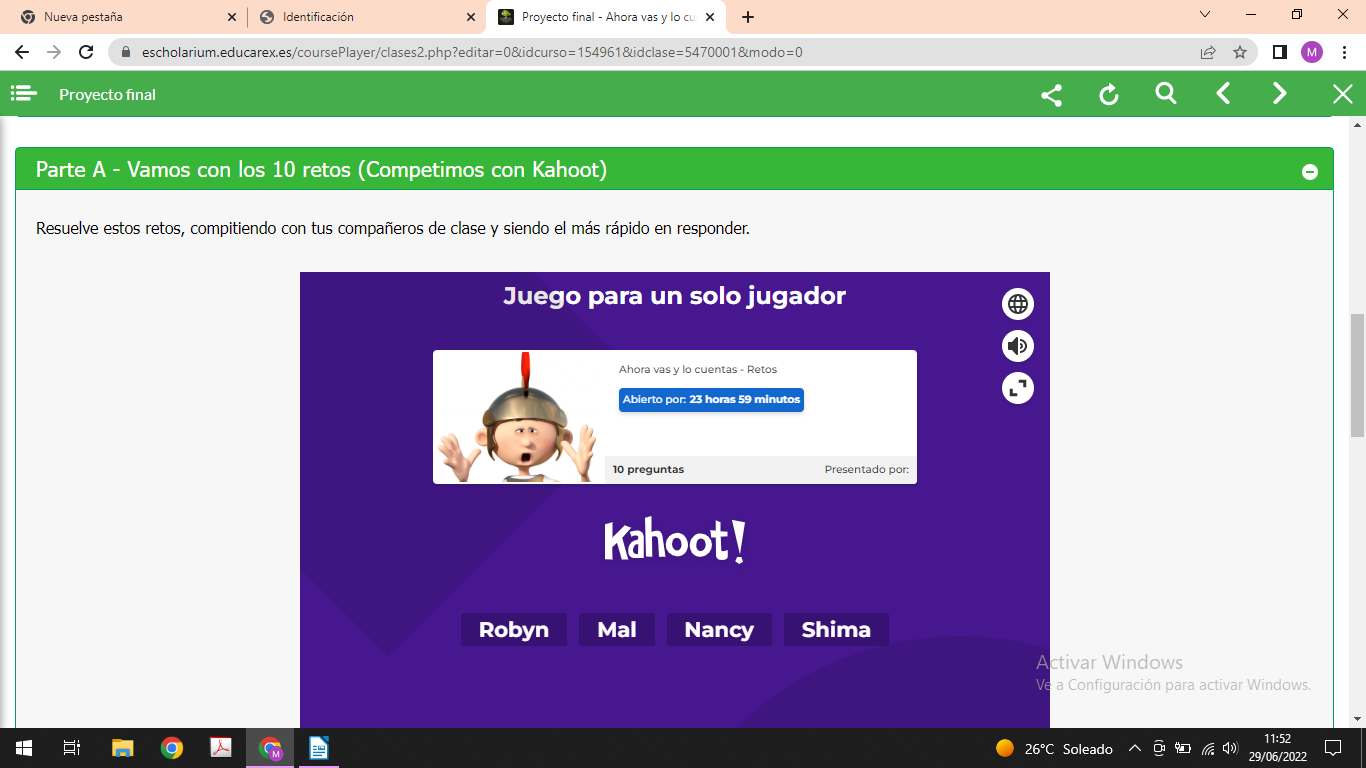Go forward in browser history
The width and height of the screenshot is (1366, 768).
54,52
